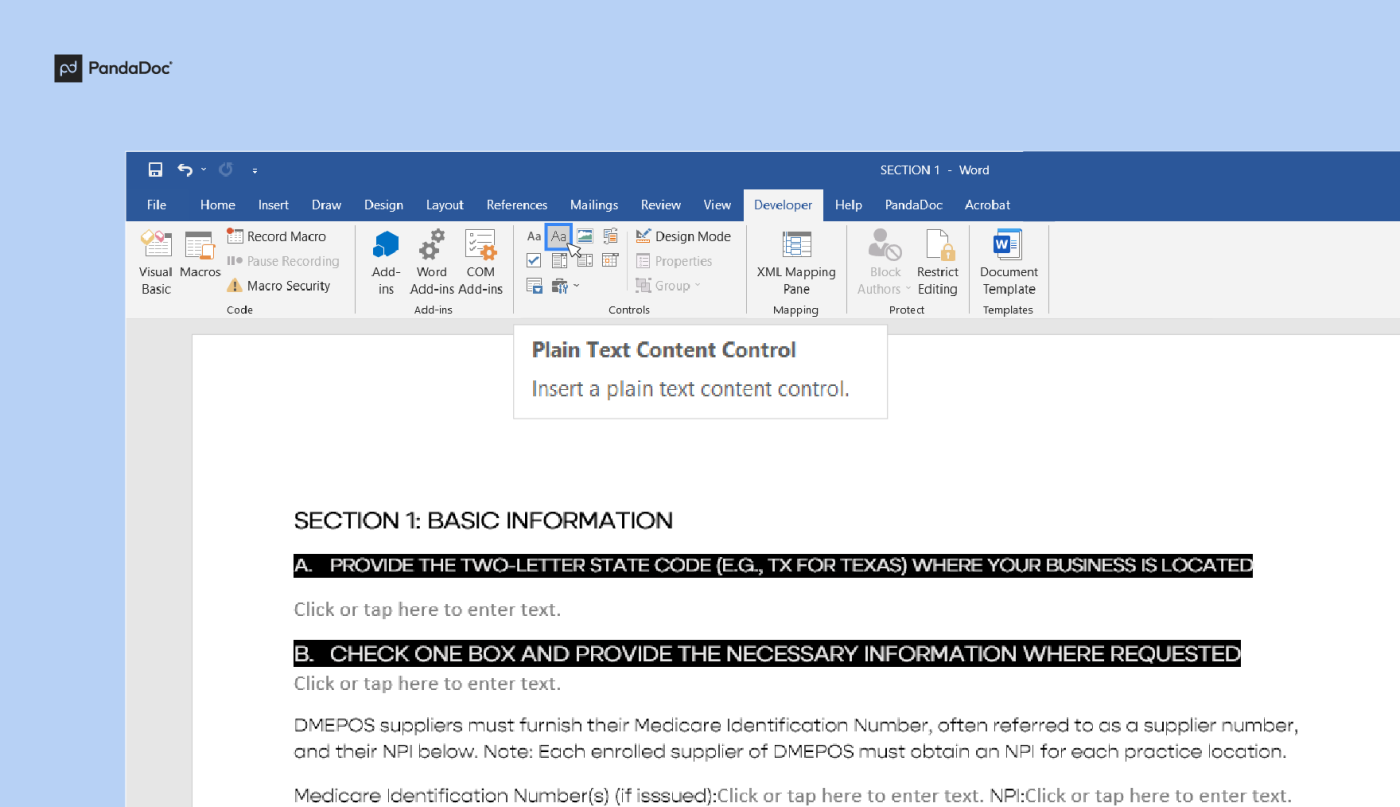This screenshot has height=807, width=1400.
Task: Select the Layout tab
Action: tap(445, 205)
